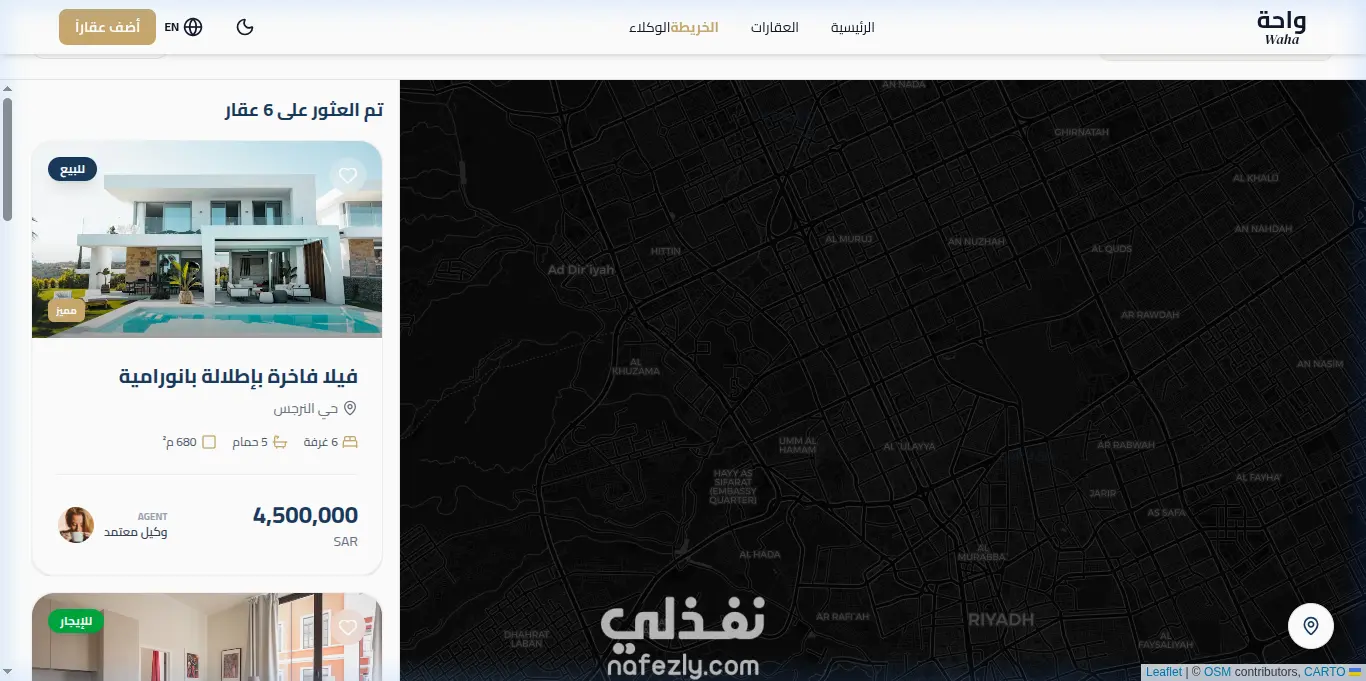This screenshot has height=681, width=1366.
Task: Switch language using the globe EN button
Action: click(x=184, y=27)
